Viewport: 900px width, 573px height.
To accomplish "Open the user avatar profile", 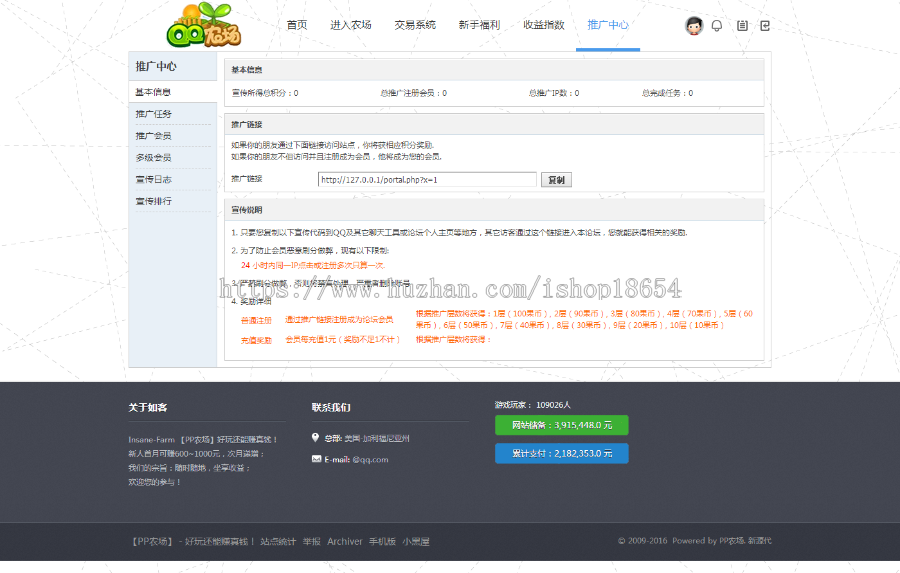I will (694, 25).
